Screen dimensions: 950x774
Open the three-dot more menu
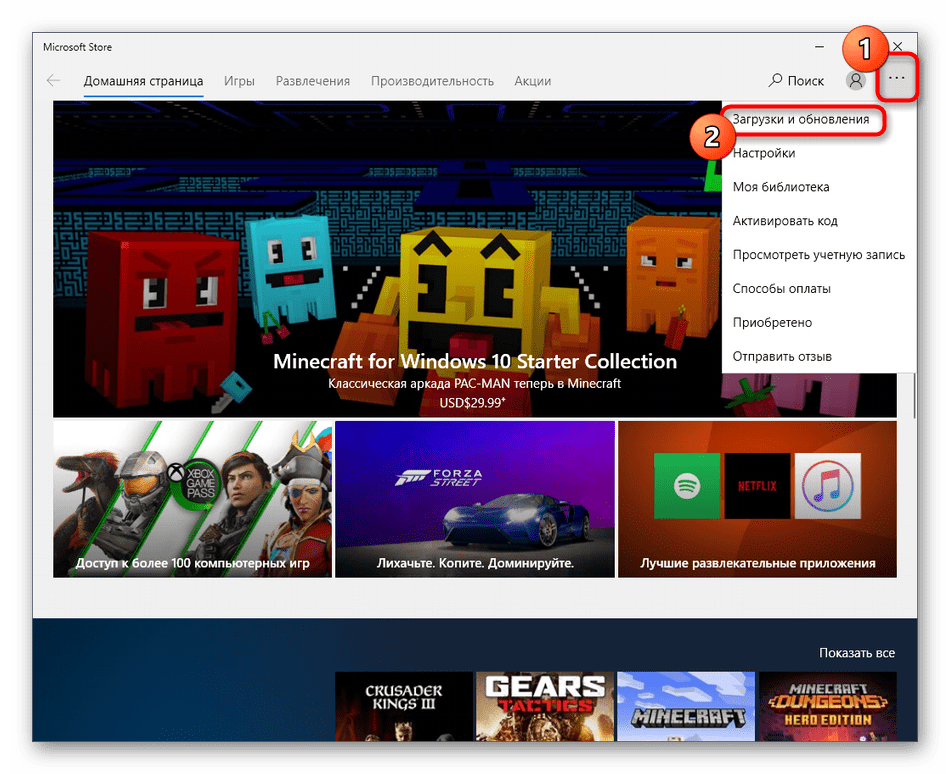(x=897, y=79)
